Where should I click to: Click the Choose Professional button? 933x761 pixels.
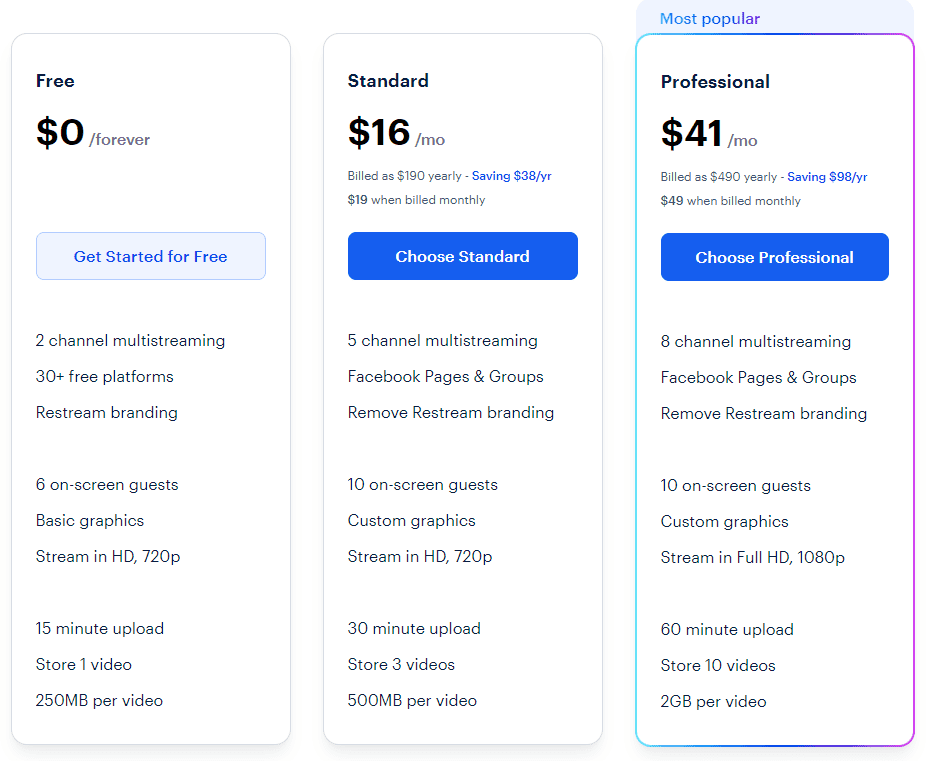pyautogui.click(x=774, y=257)
